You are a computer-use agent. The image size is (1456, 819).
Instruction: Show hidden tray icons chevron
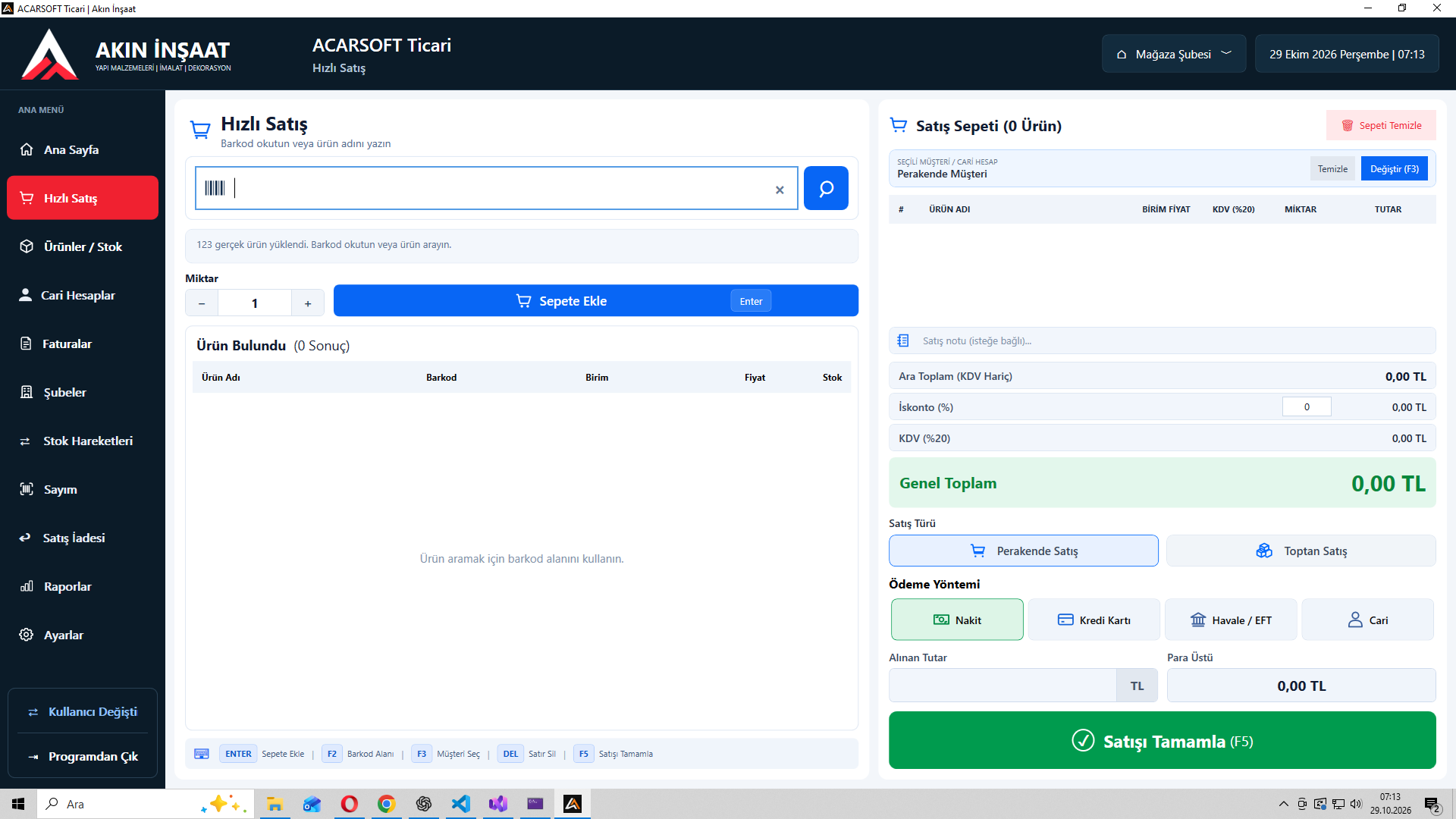click(x=1283, y=804)
